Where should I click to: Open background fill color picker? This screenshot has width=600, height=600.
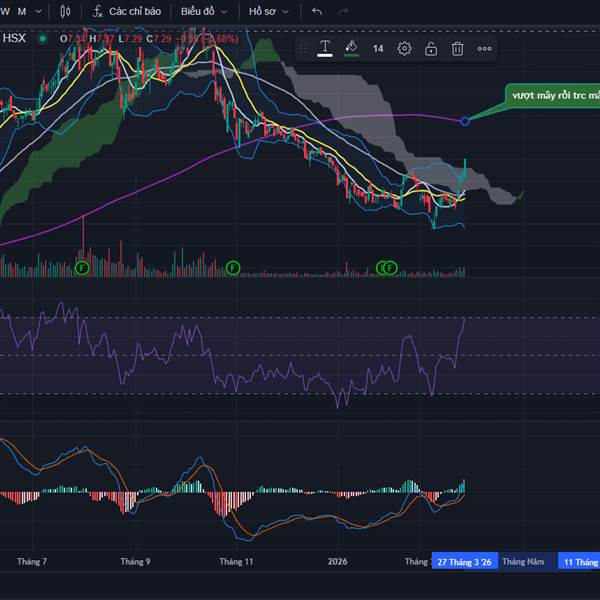351,49
